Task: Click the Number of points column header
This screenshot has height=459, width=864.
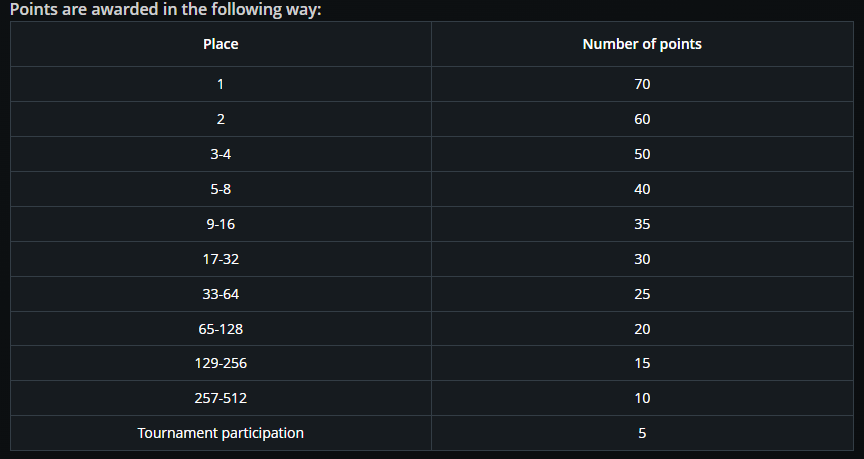Action: click(642, 44)
